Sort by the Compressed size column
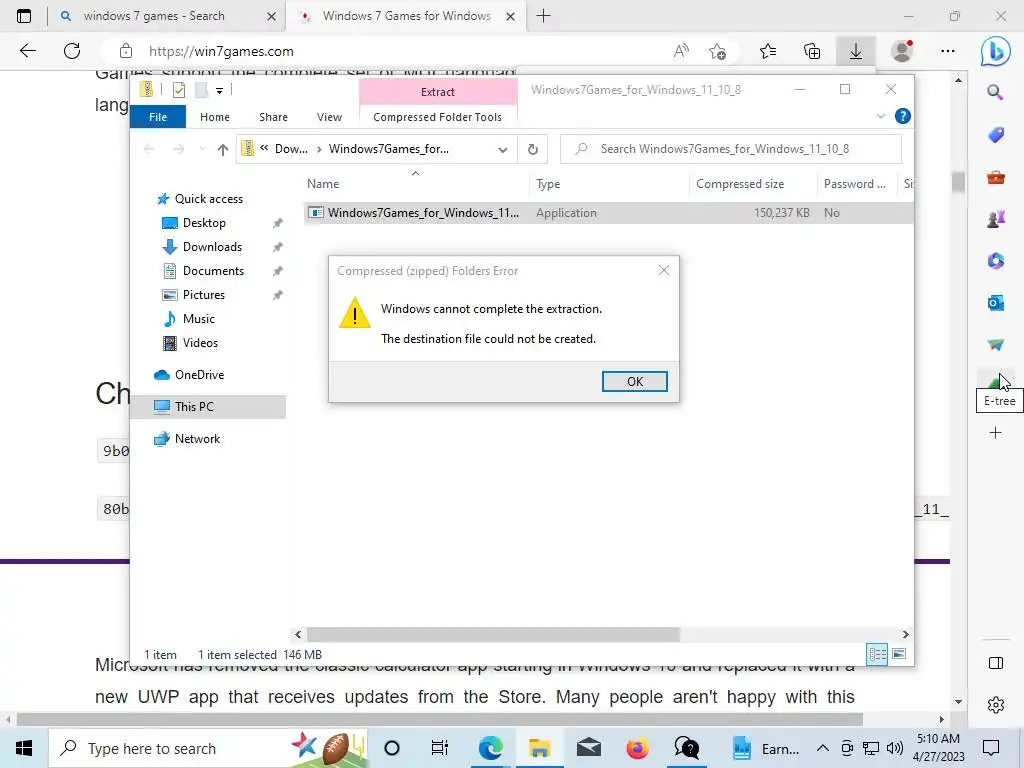Image resolution: width=1024 pixels, height=768 pixels. [752, 184]
